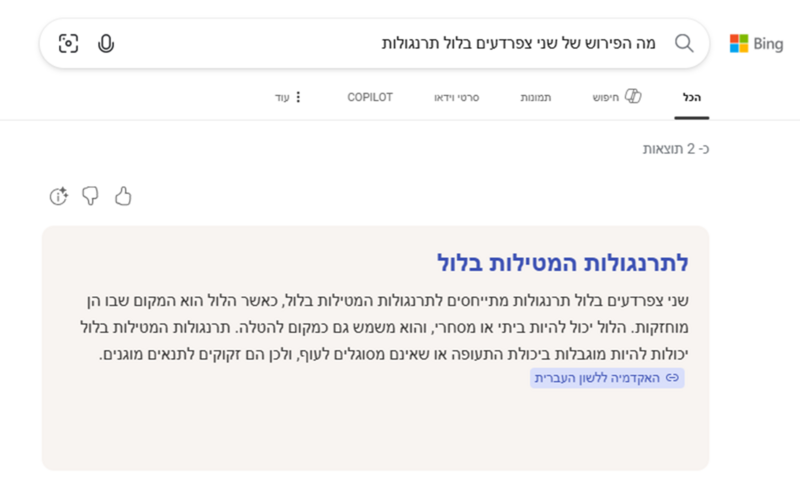Open the לתרנגולות המטילות בלול heading link
This screenshot has height=480, width=800.
coord(562,263)
